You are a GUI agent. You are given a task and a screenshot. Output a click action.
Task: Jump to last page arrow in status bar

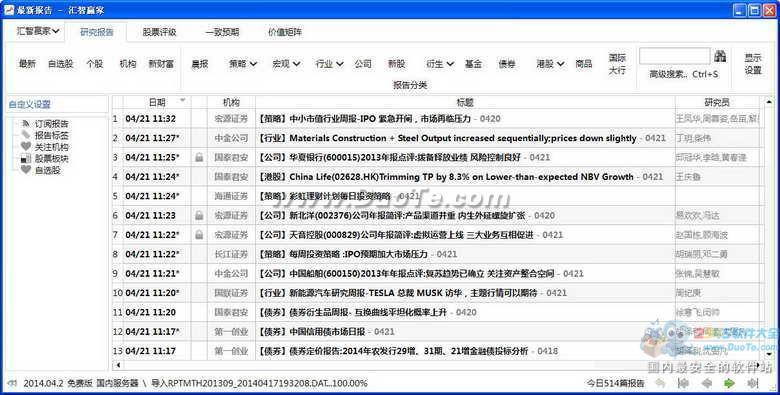coord(753,383)
